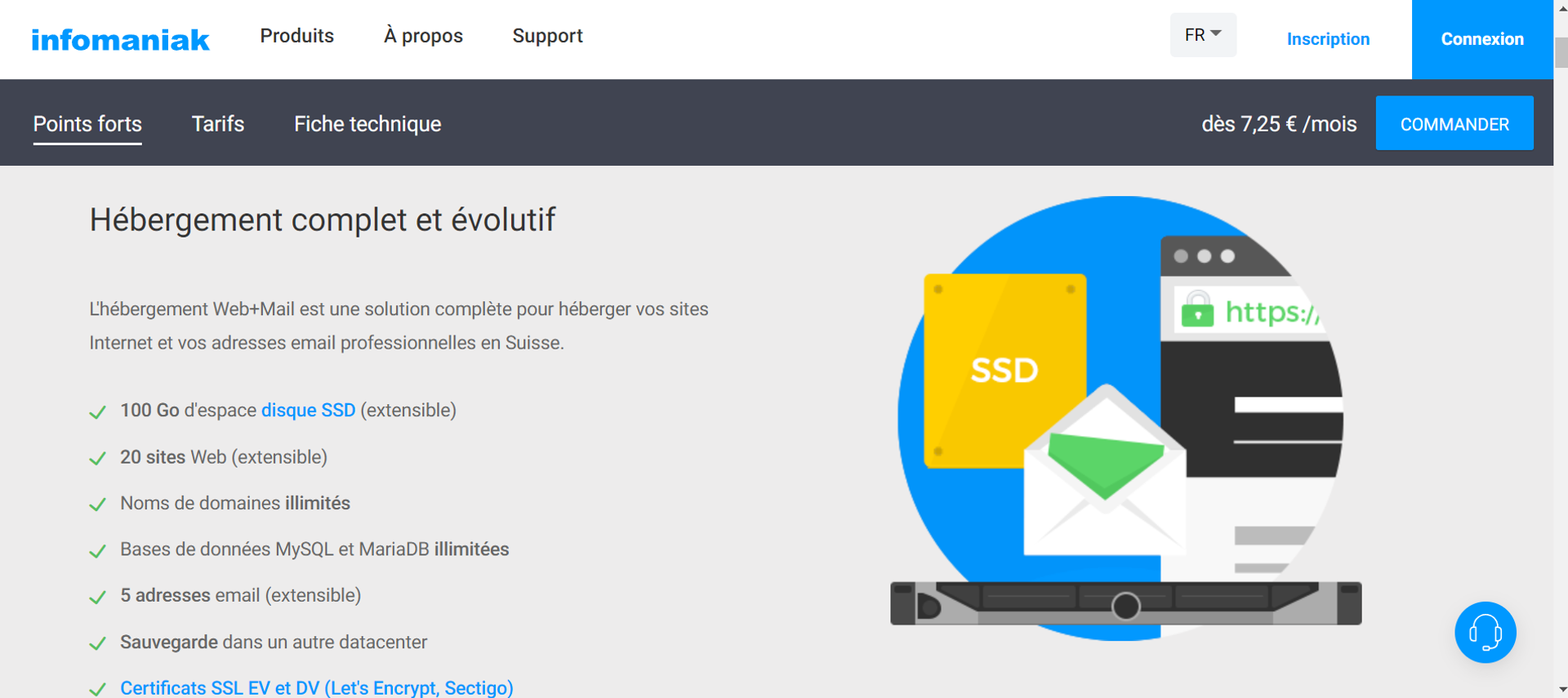This screenshot has height=698, width=1568.
Task: Open the Support menu
Action: point(547,36)
